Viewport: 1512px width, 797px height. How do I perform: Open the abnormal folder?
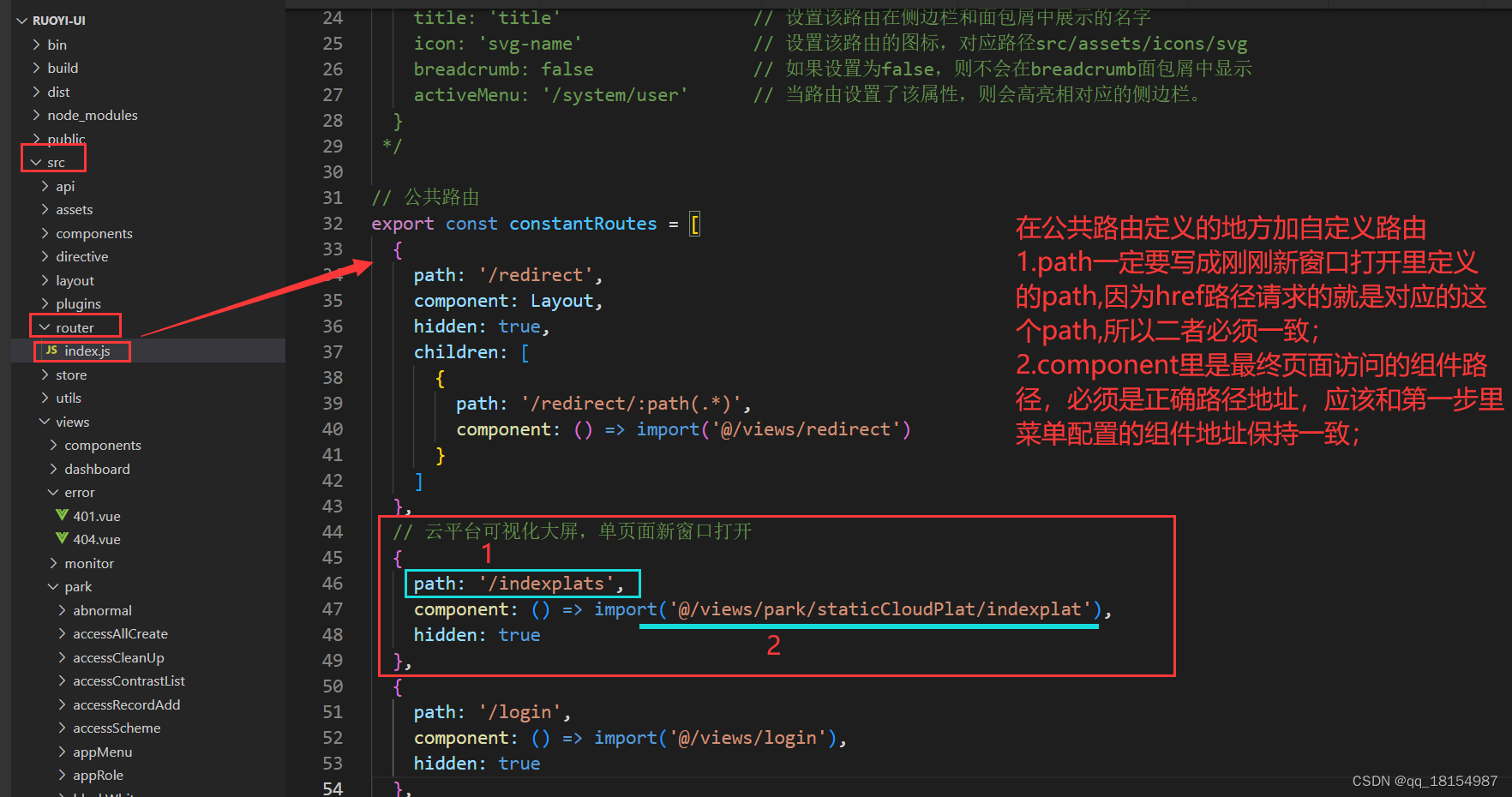pos(102,610)
